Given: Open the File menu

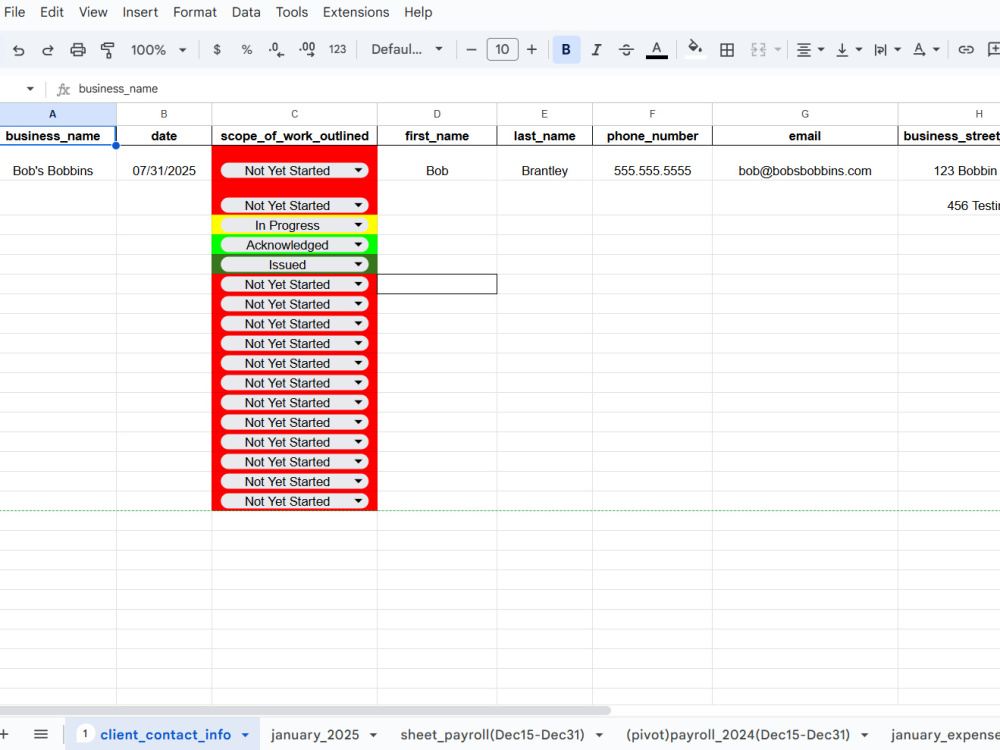Looking at the screenshot, I should pyautogui.click(x=14, y=12).
